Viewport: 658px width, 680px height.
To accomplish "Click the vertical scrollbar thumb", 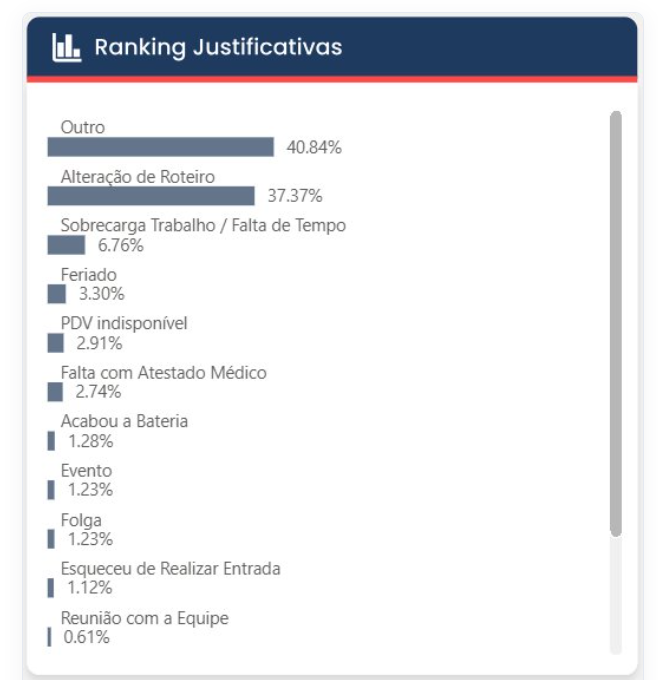I will click(x=615, y=324).
